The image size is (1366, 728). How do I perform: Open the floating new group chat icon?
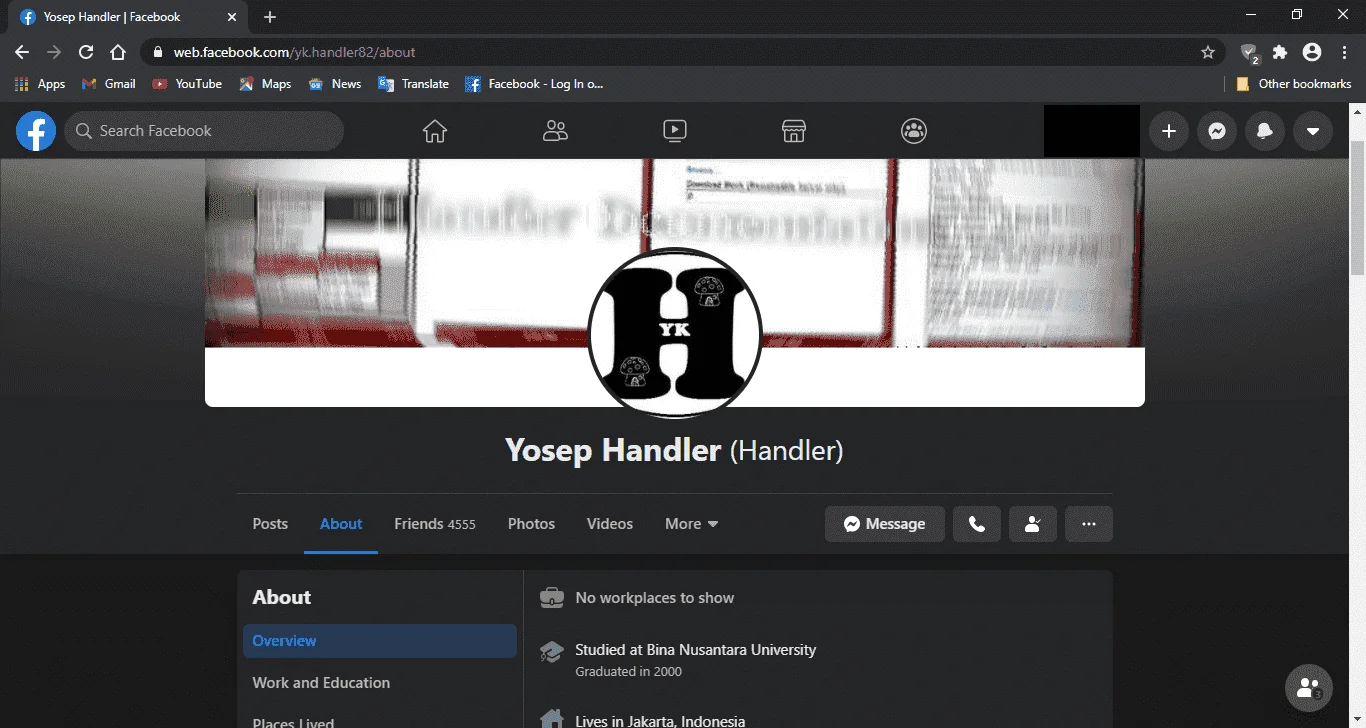(x=1309, y=688)
